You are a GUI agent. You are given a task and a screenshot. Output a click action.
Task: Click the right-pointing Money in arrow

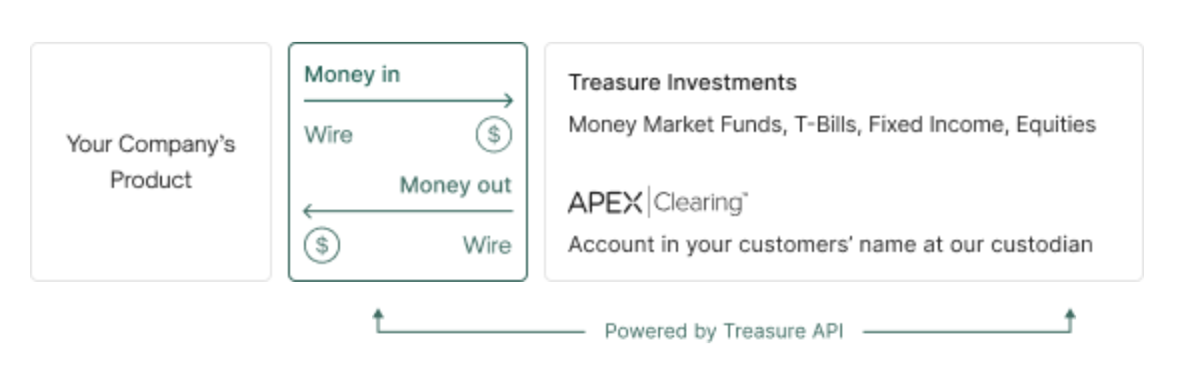409,100
